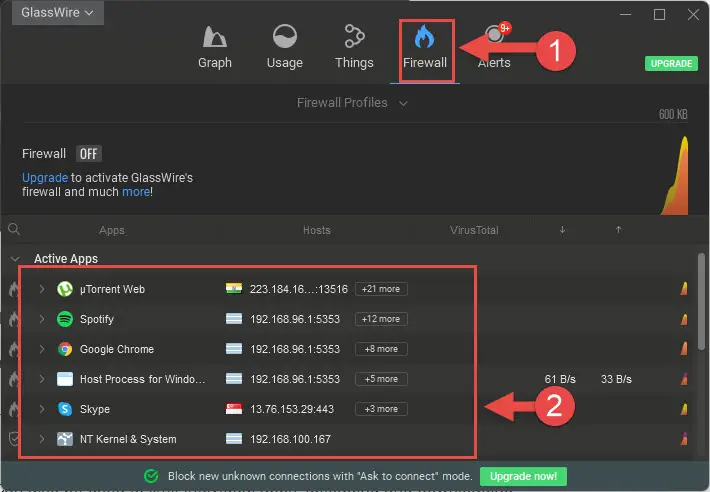Click the µTorrent Web app icon
710x492 pixels.
click(65, 289)
